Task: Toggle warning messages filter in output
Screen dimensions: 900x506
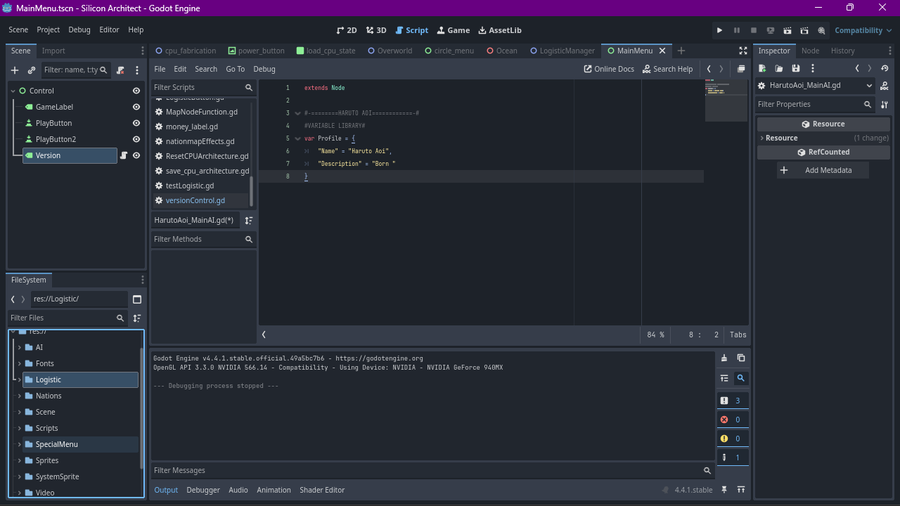Action: pyautogui.click(x=732, y=438)
